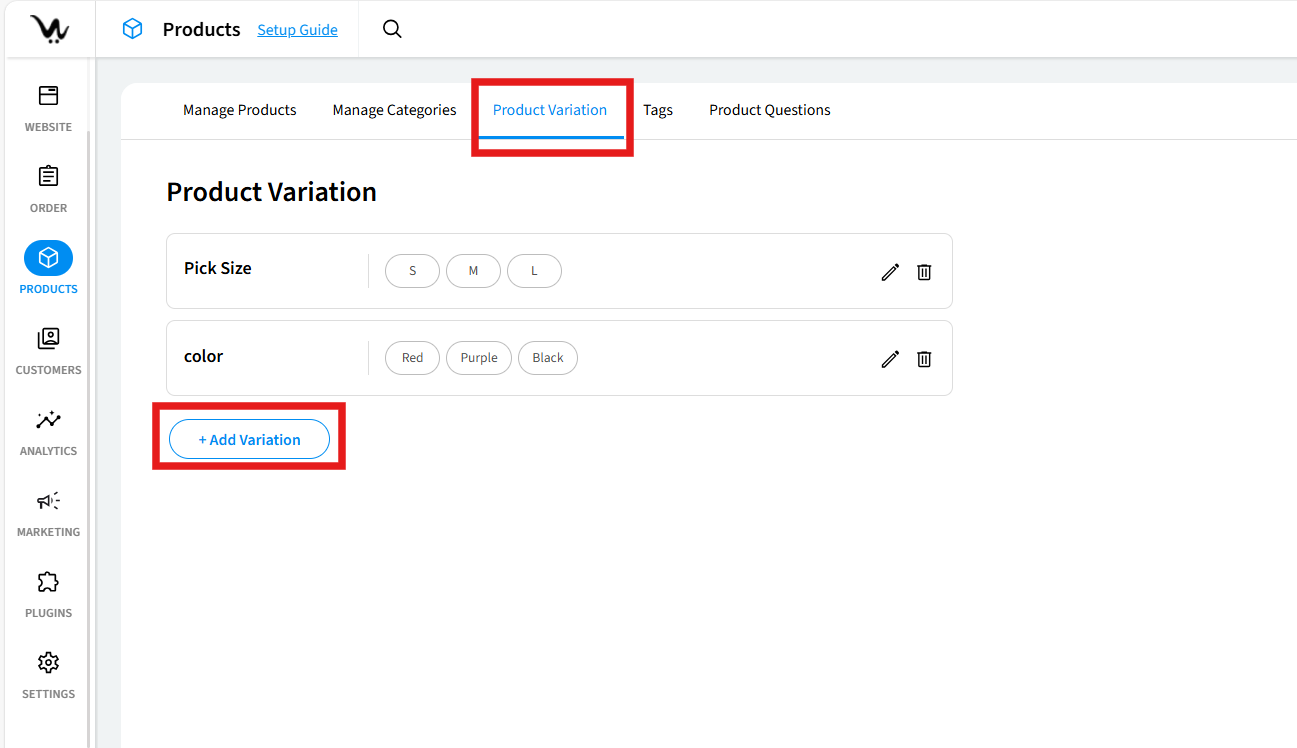Open Settings gear in sidebar

48,675
